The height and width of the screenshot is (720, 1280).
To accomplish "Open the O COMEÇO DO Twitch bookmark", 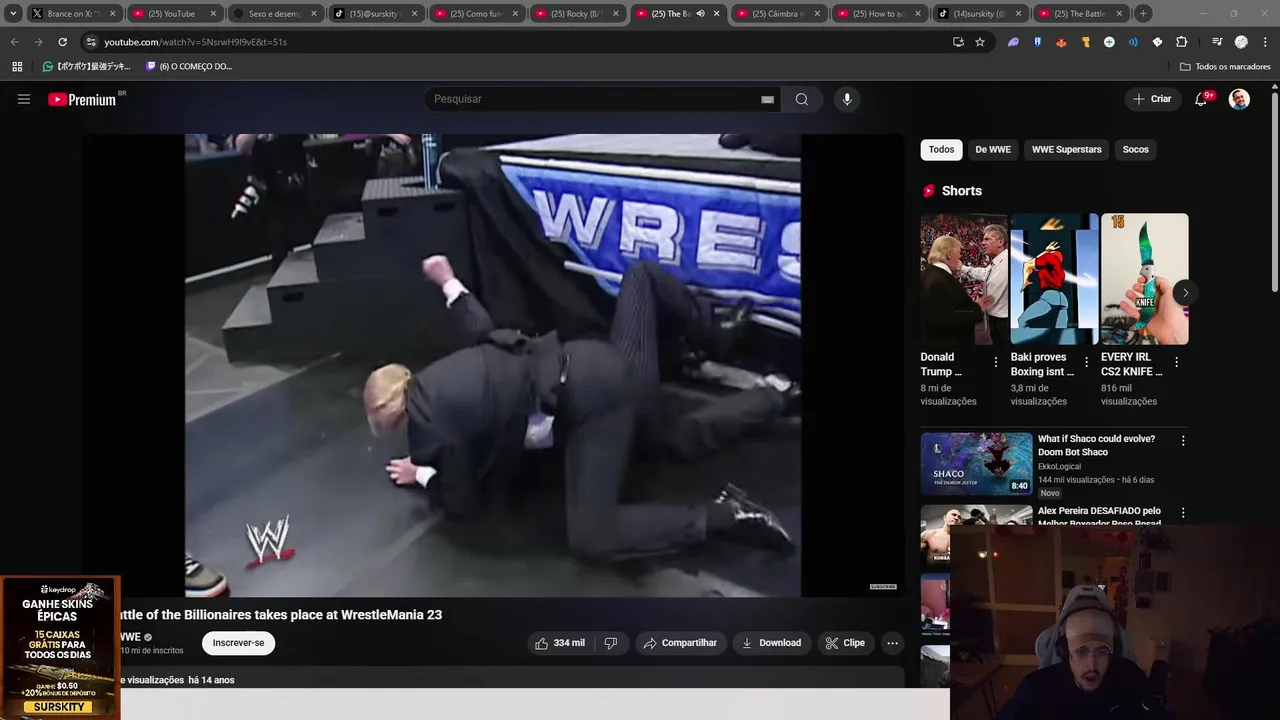I will pyautogui.click(x=189, y=67).
